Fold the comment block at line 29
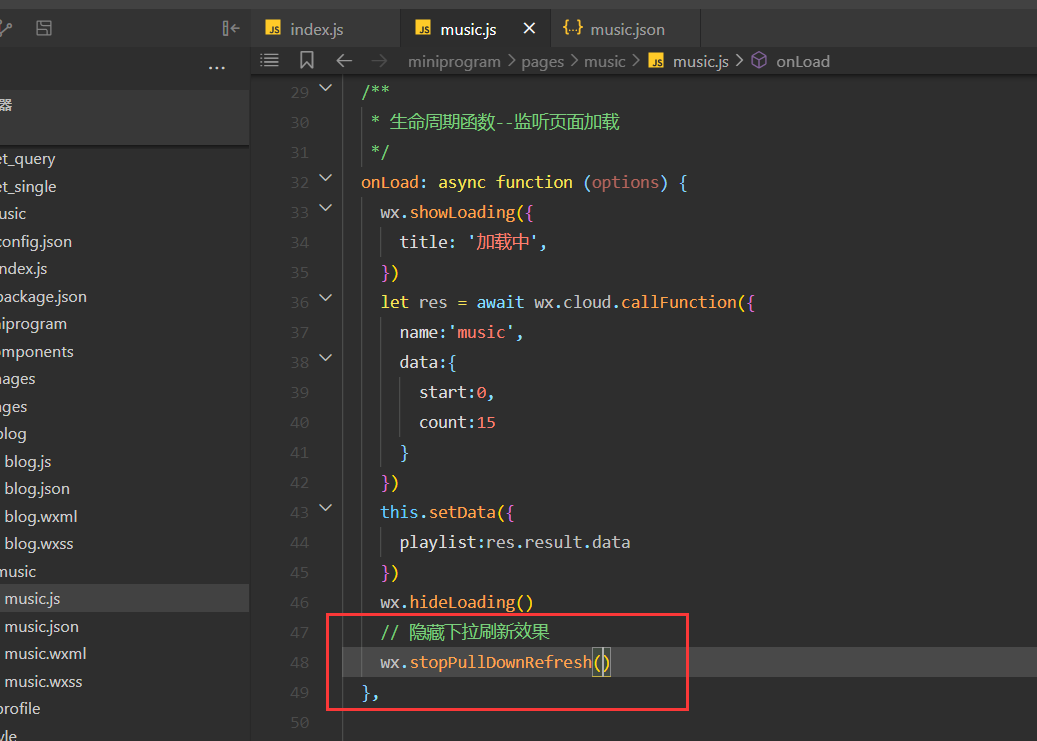Screen dimensions: 1037x741 click(325, 87)
